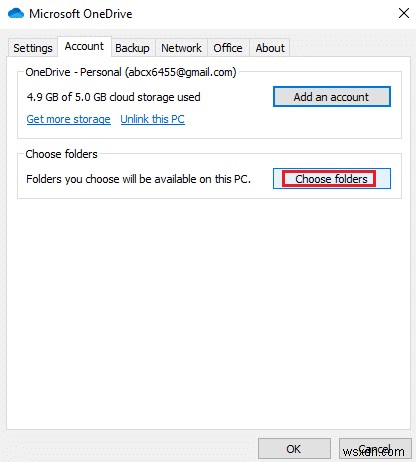Switch to the Backup tab
Image resolution: width=416 pixels, height=462 pixels.
coord(132,48)
